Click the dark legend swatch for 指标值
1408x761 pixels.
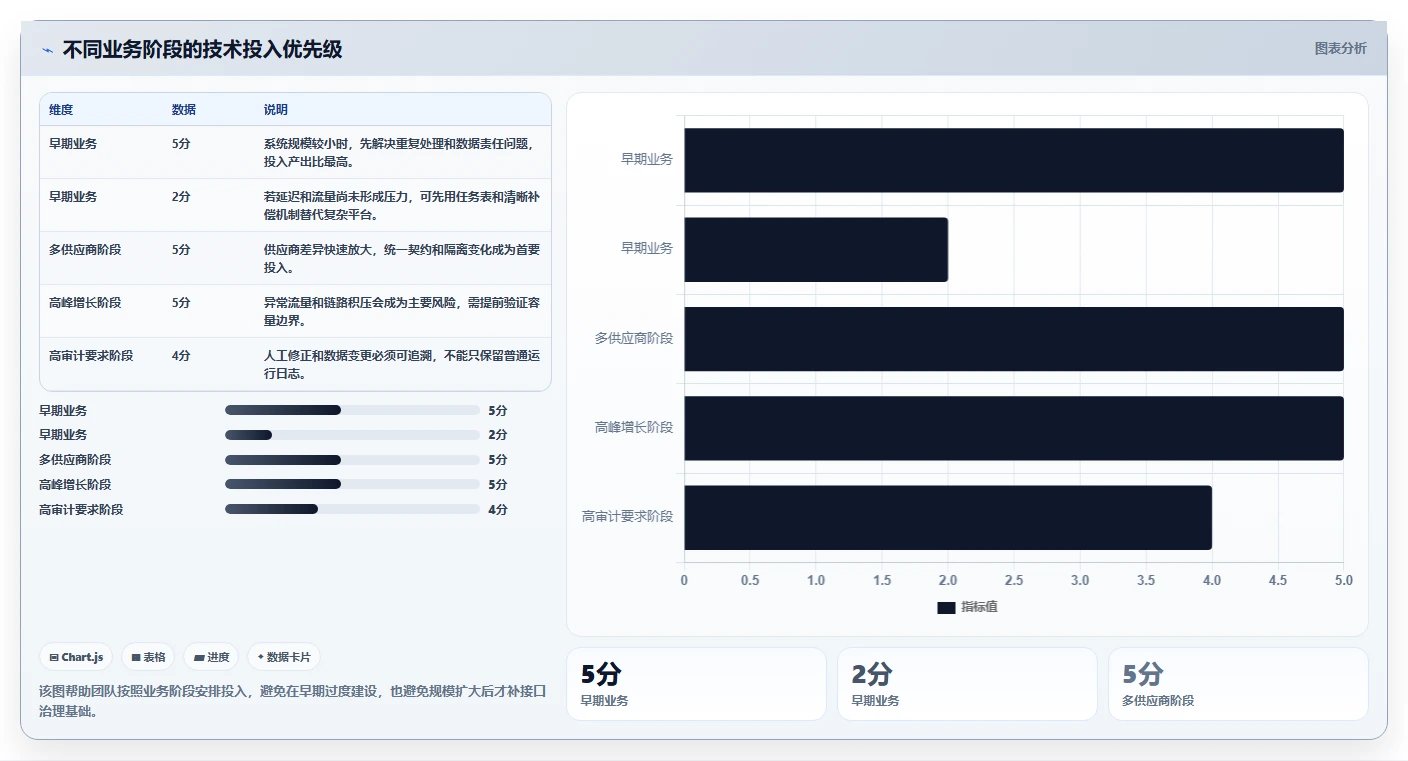(946, 608)
